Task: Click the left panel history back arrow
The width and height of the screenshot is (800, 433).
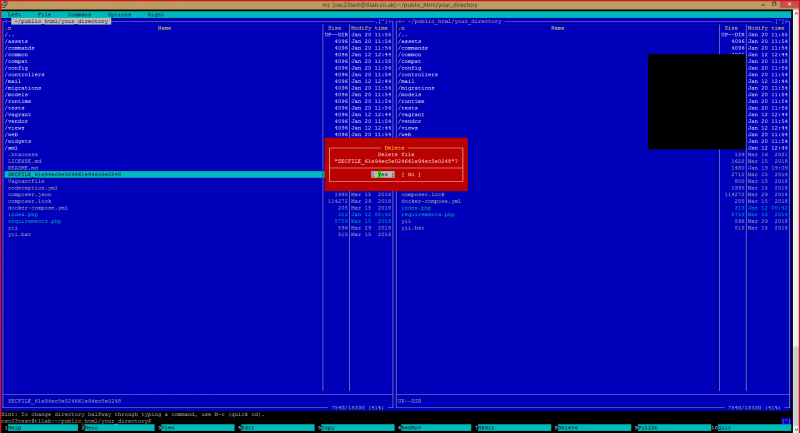Action: click(x=5, y=21)
